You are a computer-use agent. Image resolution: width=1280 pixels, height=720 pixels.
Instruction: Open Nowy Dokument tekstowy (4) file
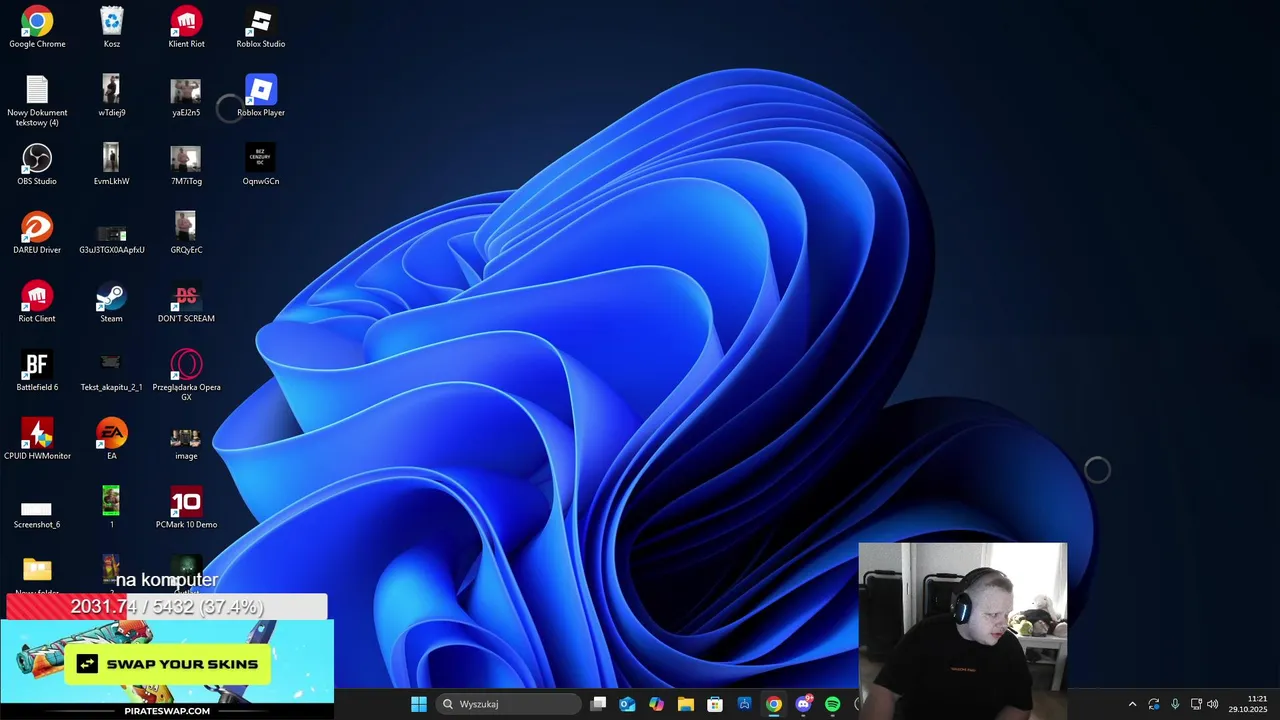(37, 101)
